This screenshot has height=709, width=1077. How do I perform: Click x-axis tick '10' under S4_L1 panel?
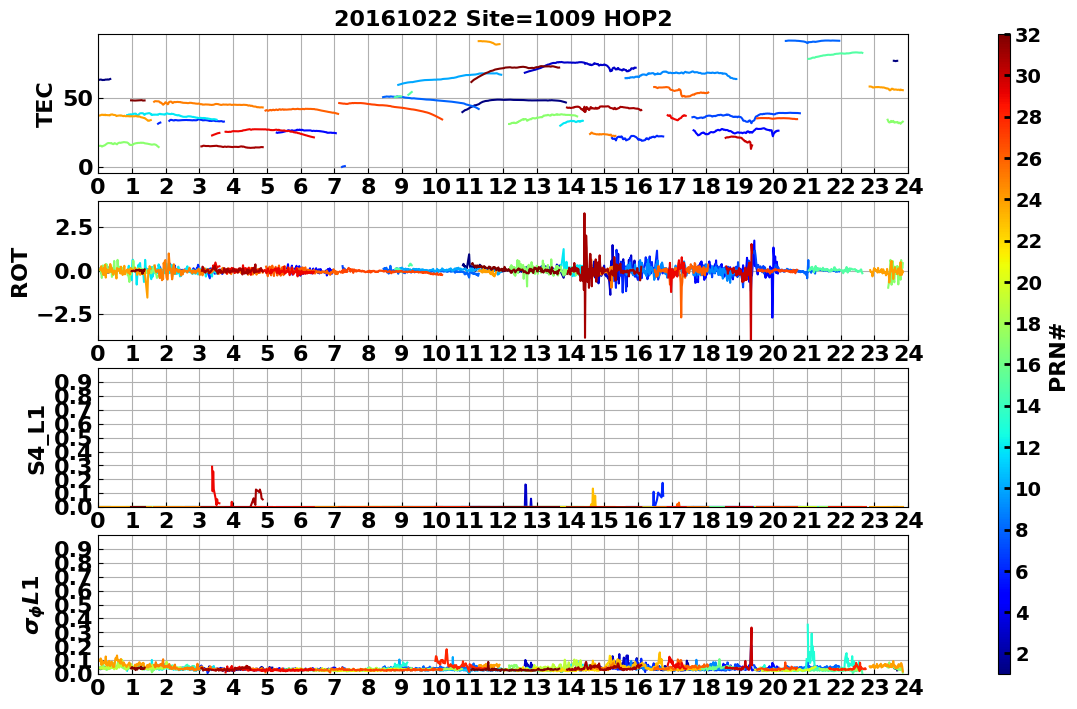[x=435, y=520]
